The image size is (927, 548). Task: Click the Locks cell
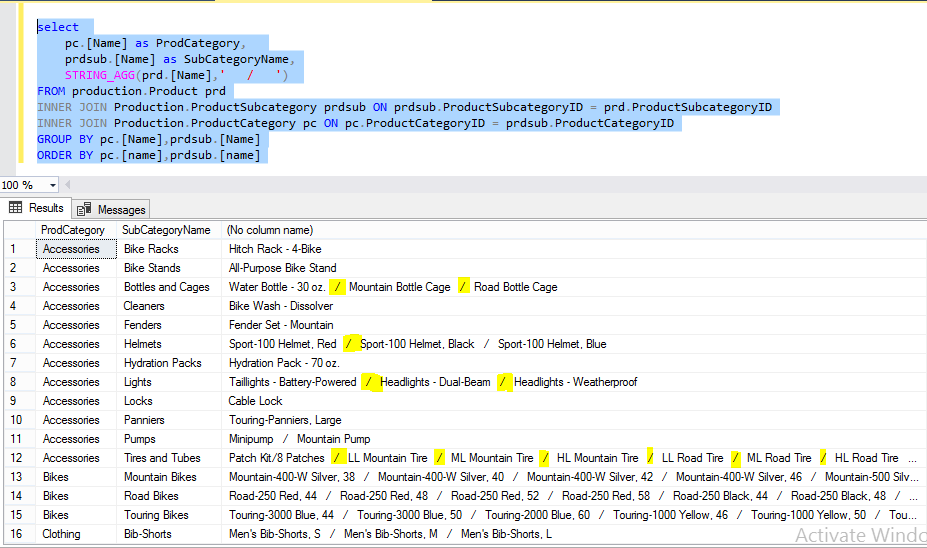(x=168, y=401)
